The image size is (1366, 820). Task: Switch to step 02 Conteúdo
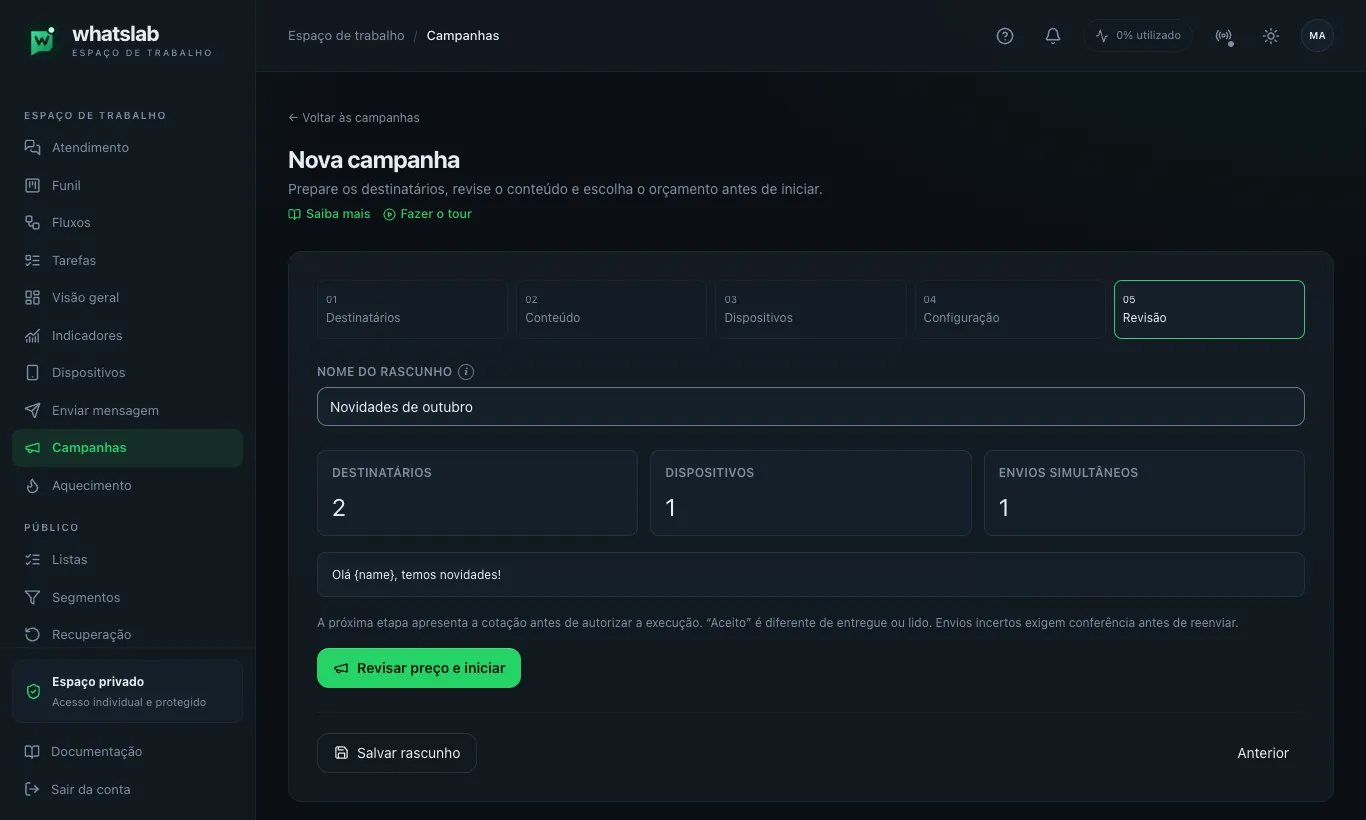(611, 309)
